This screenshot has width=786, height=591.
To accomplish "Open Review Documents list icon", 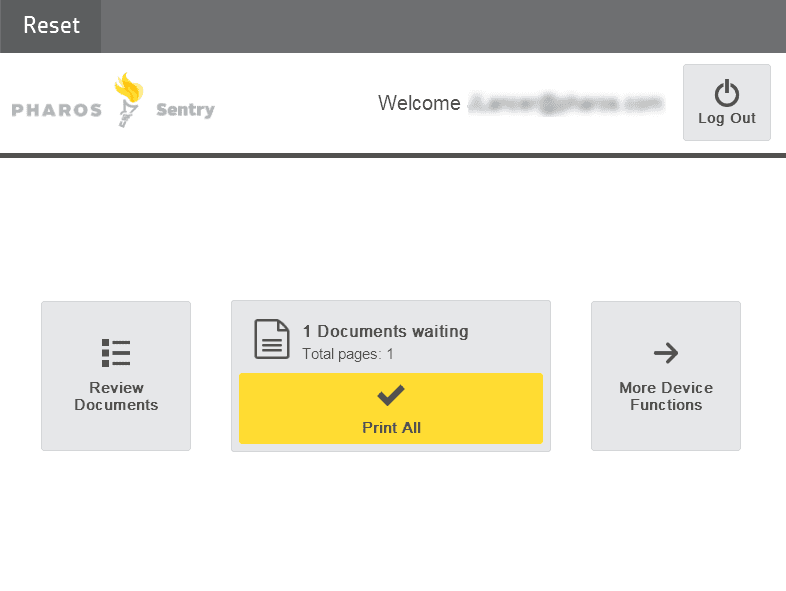I will tap(116, 353).
